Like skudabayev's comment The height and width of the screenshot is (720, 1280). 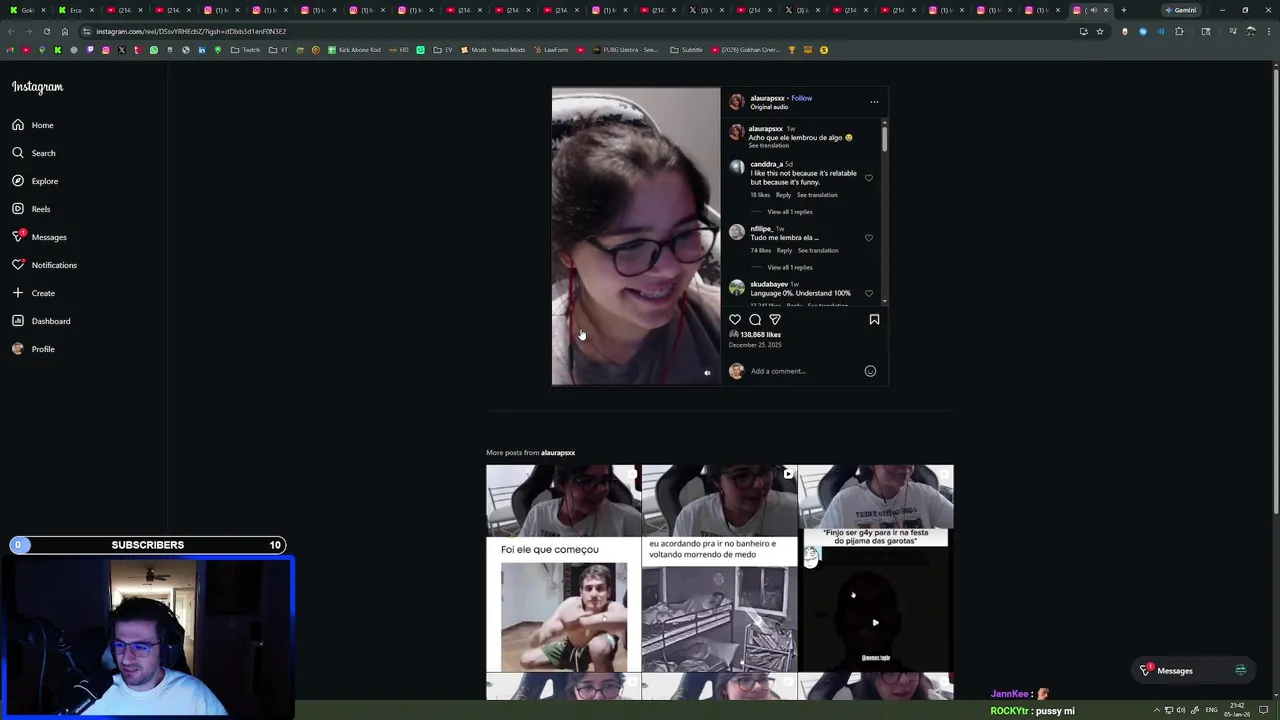pos(868,294)
